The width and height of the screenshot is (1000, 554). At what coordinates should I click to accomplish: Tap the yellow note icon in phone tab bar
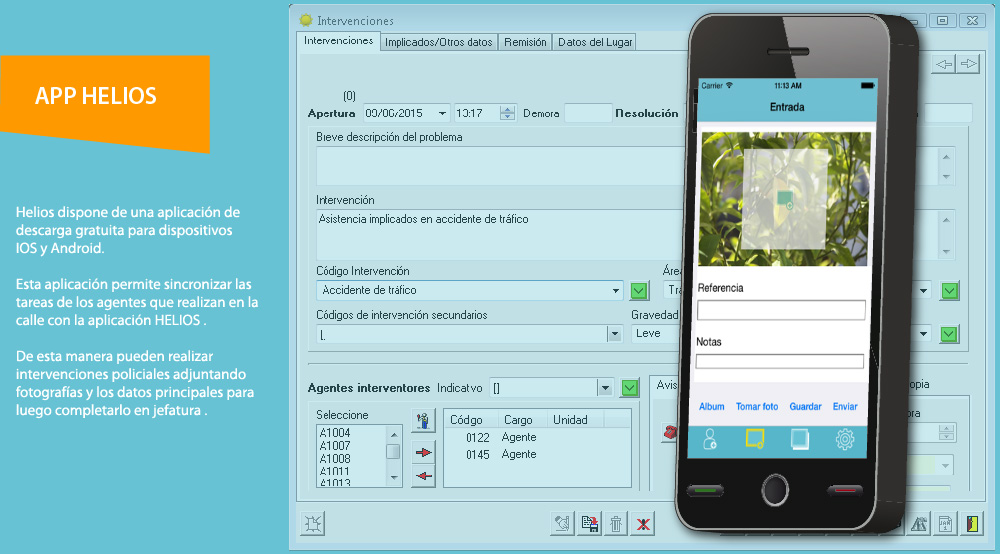(754, 439)
